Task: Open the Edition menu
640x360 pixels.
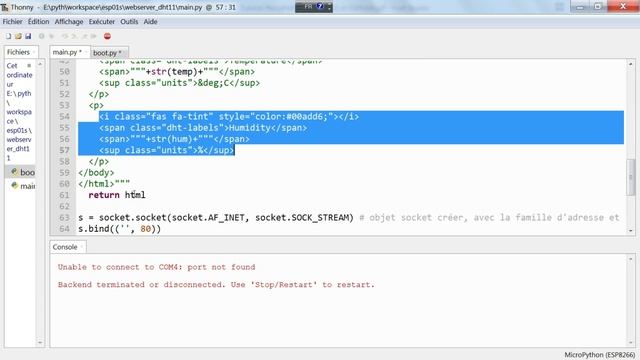Action: point(38,22)
